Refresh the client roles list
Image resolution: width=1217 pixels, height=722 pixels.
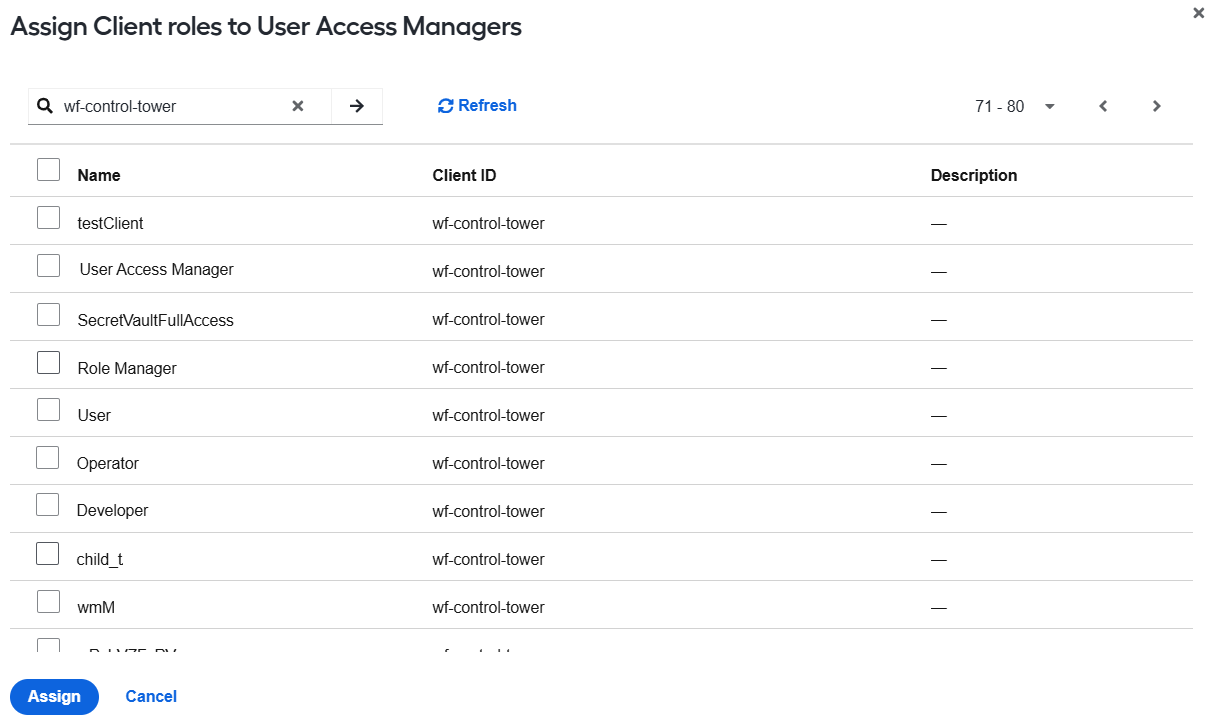(477, 105)
